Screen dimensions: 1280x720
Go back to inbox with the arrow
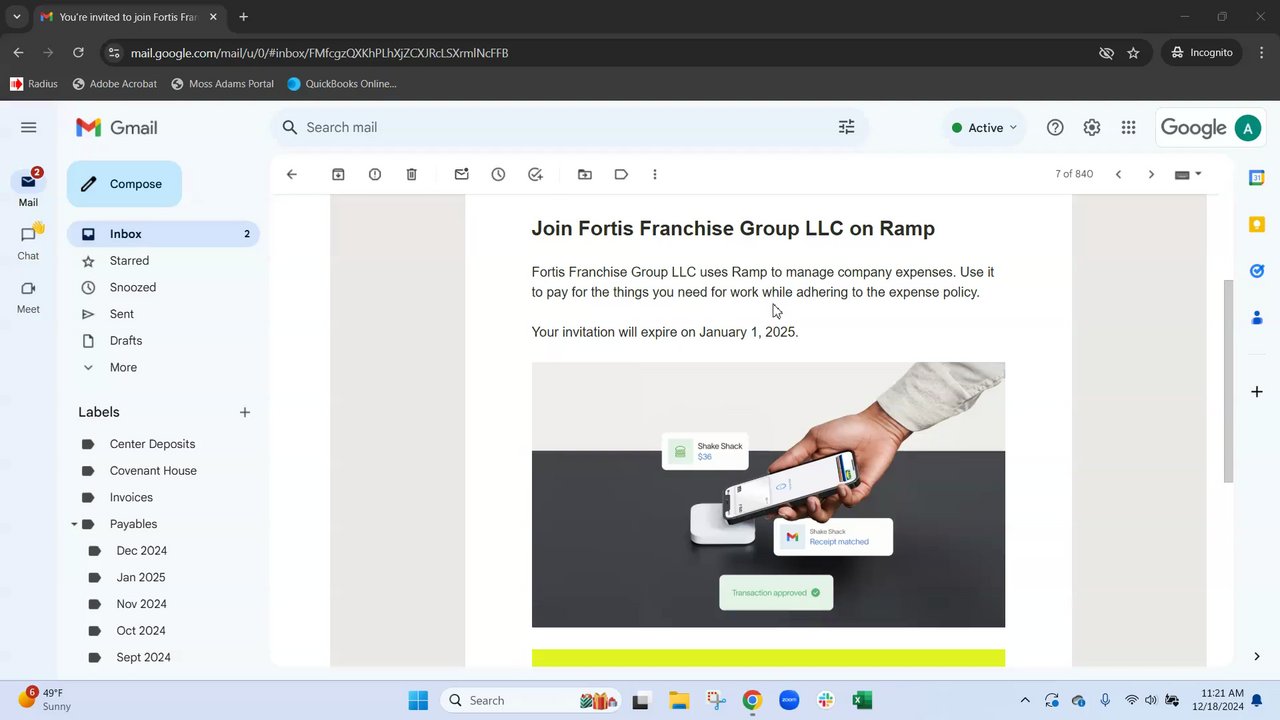[x=292, y=174]
